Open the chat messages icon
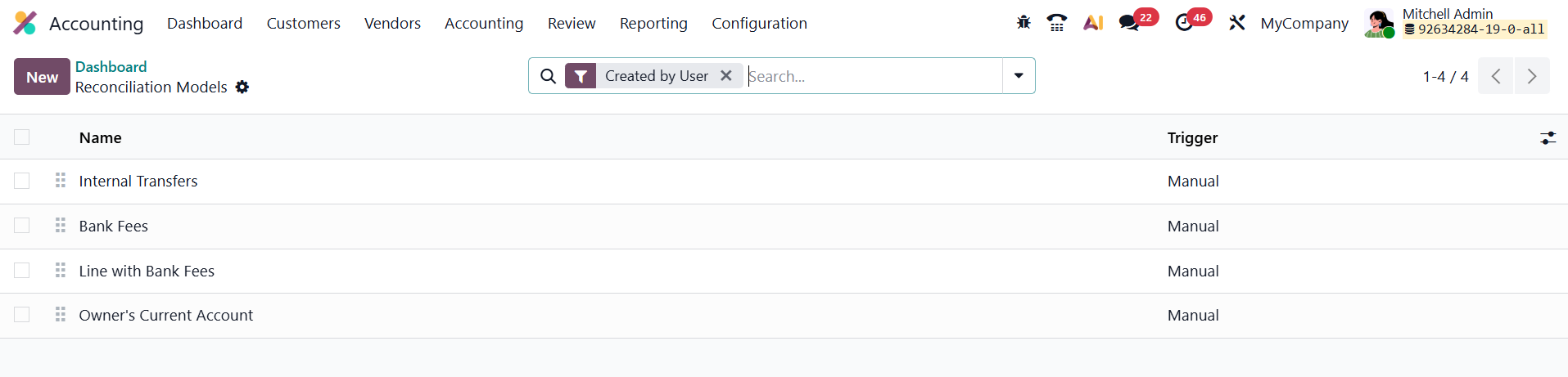Viewport: 1568px width, 377px height. 1129,23
